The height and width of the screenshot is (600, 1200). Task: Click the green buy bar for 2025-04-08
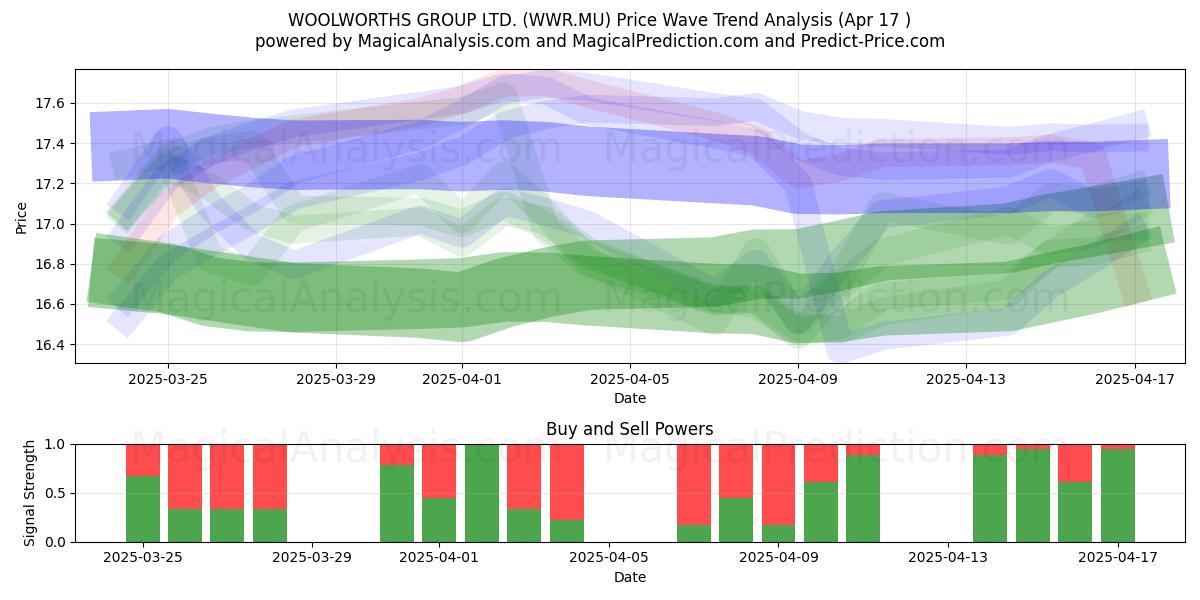click(736, 520)
